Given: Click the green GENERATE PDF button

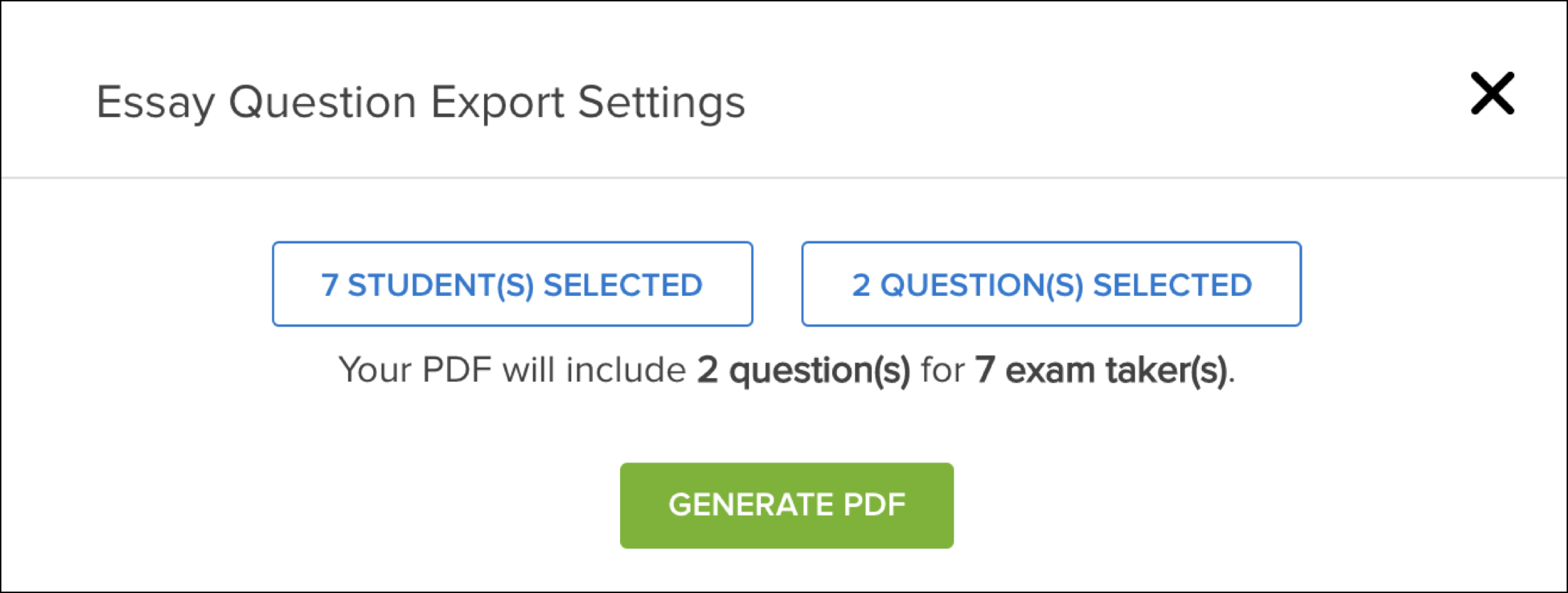Looking at the screenshot, I should 787,505.
